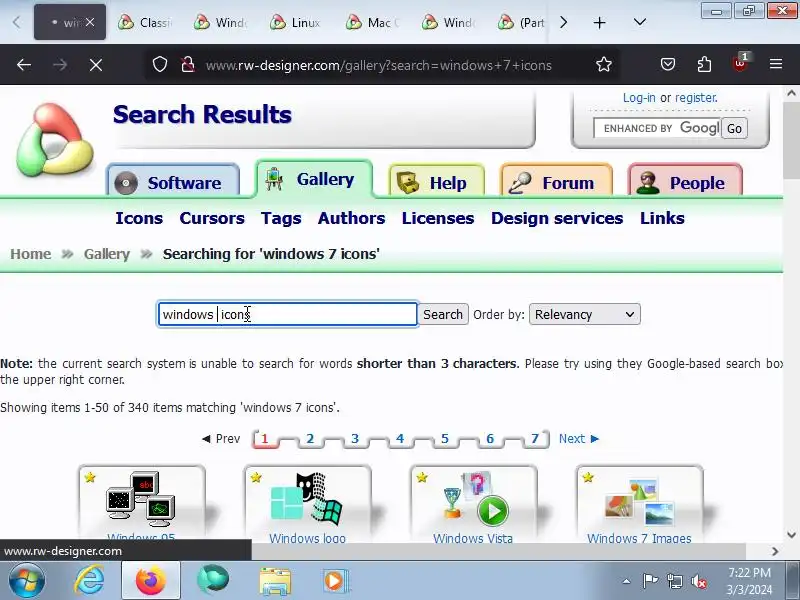Viewport: 800px width, 600px height.
Task: Open the Authors submenu link
Action: coord(352,218)
